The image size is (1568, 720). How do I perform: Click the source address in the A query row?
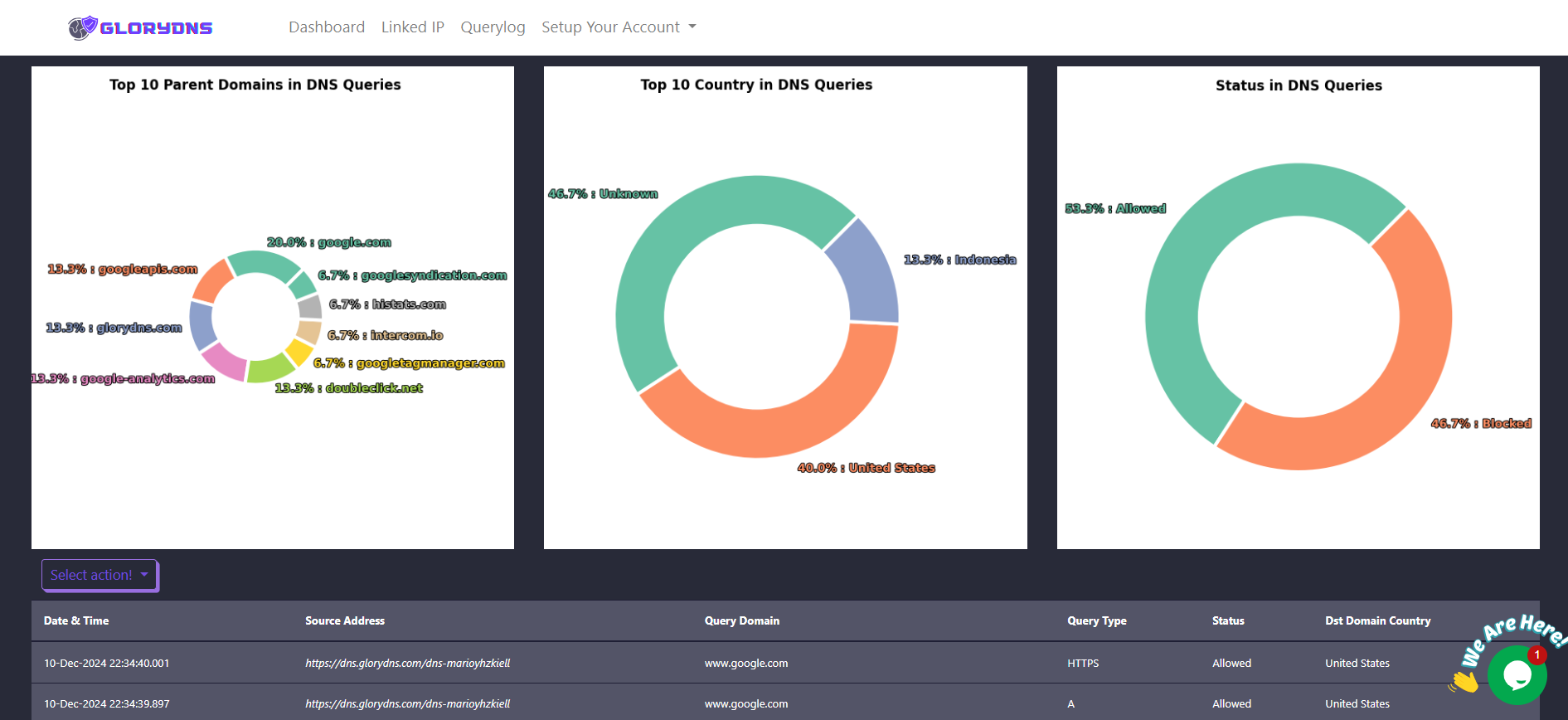coord(407,704)
